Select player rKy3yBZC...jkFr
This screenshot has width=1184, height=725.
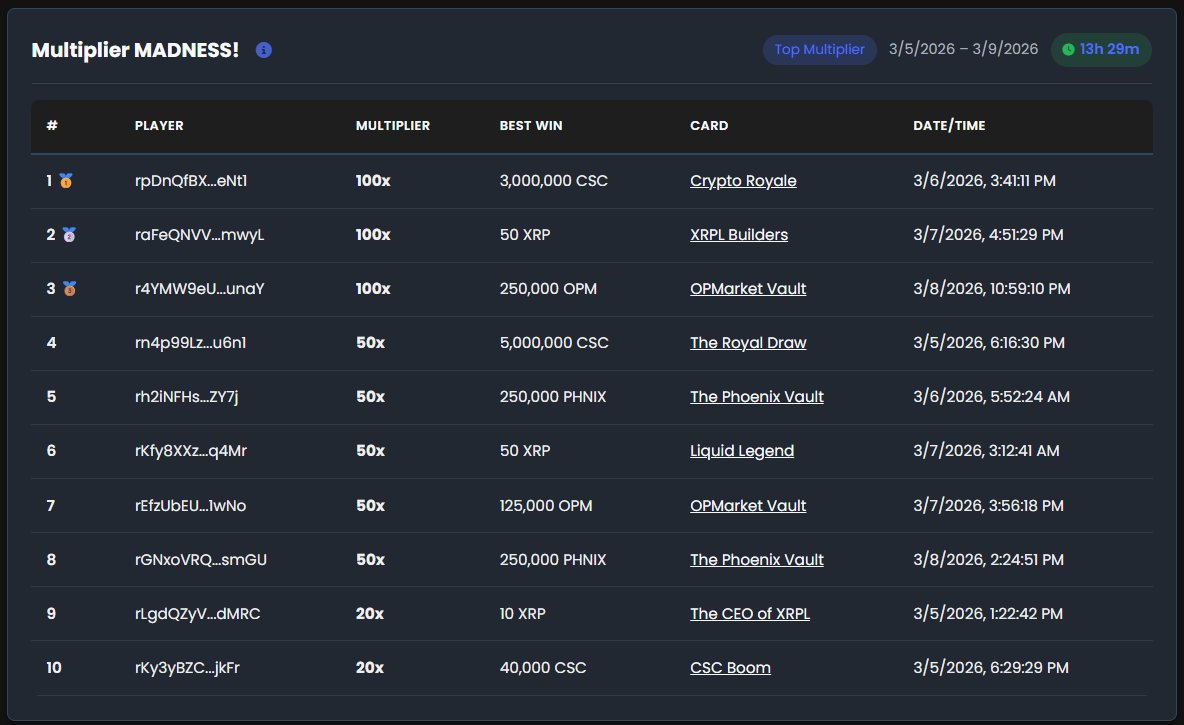tap(187, 668)
